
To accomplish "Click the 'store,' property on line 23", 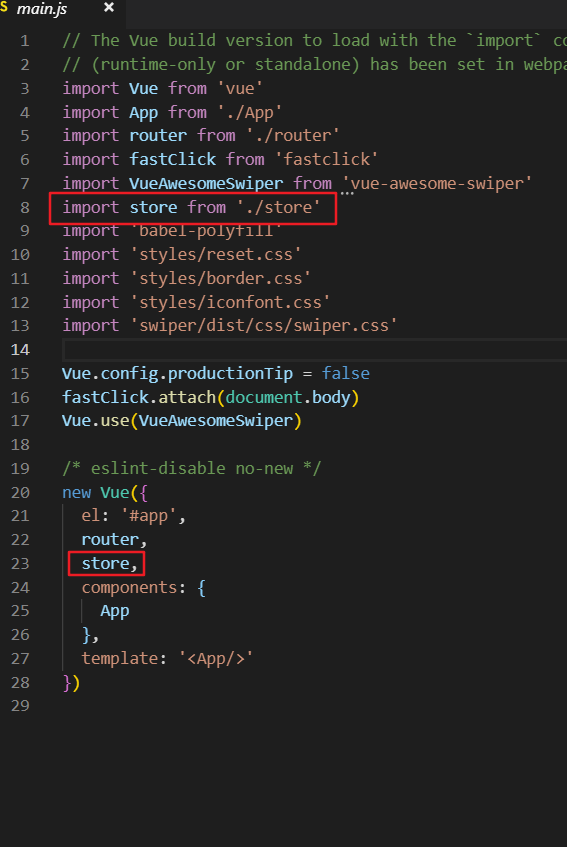I will (110, 564).
